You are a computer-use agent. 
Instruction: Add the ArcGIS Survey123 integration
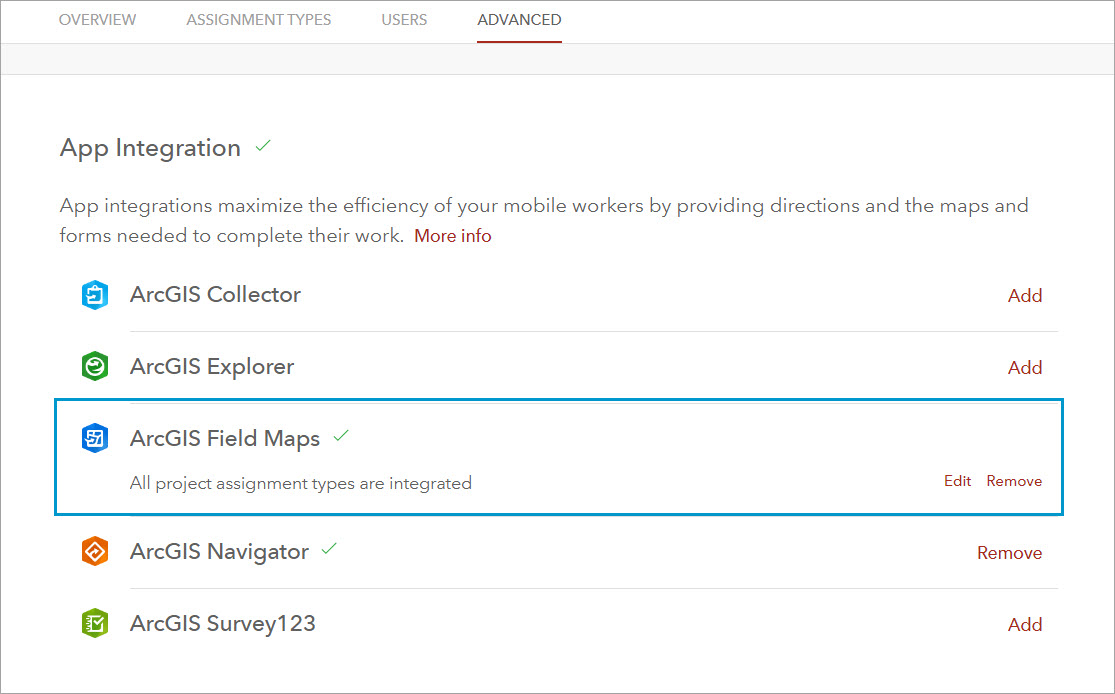coord(1025,623)
